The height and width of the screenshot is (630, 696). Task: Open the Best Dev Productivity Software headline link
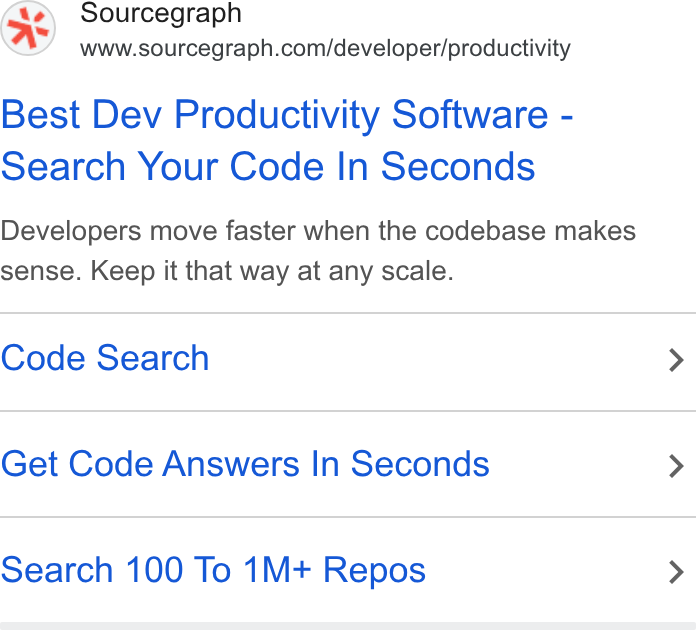pyautogui.click(x=287, y=140)
